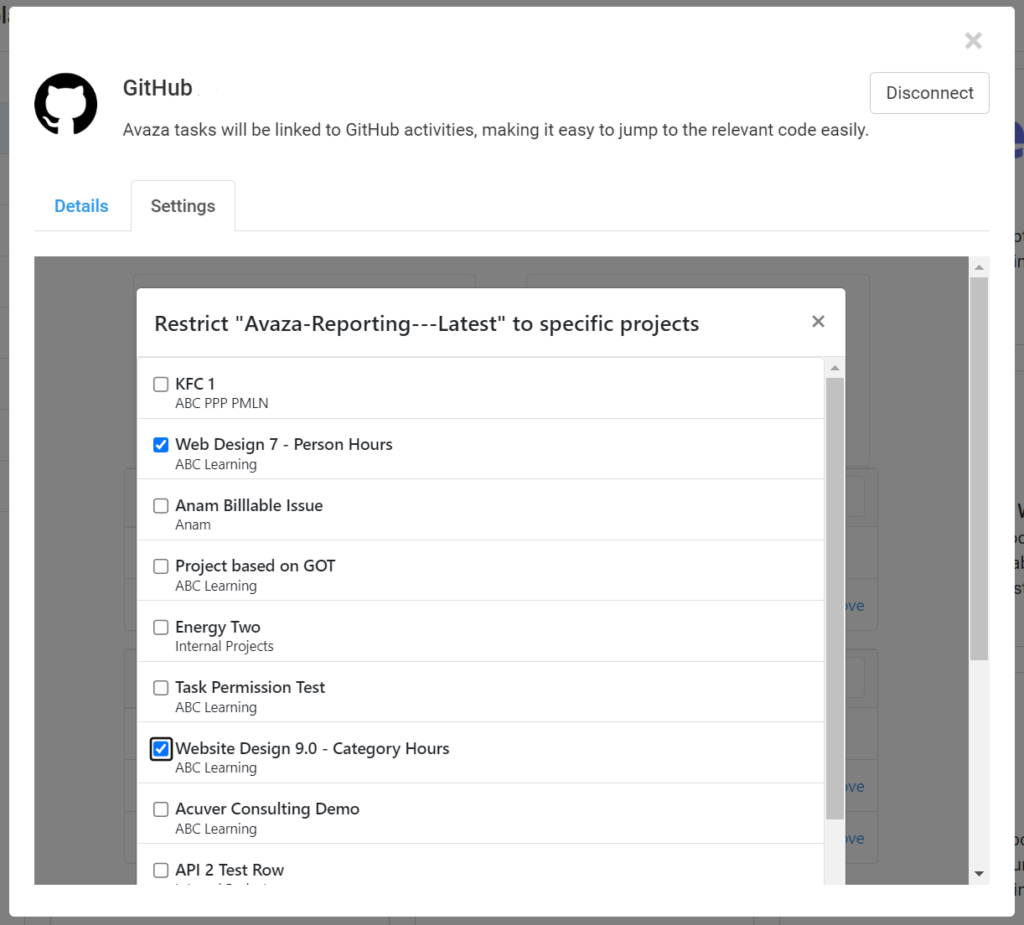Check the Energy Two checkbox
1024x925 pixels.
(x=161, y=627)
